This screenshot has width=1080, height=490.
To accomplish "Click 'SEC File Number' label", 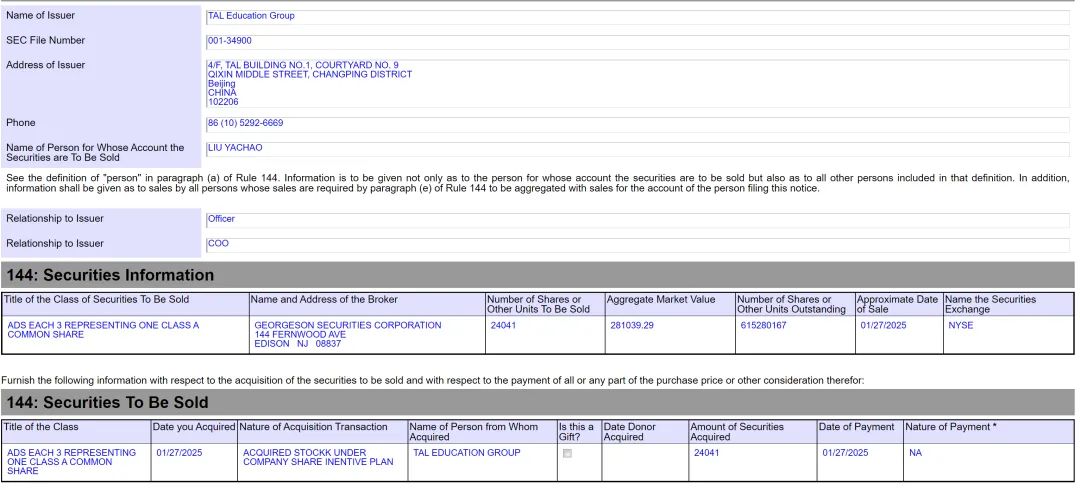I will point(45,40).
